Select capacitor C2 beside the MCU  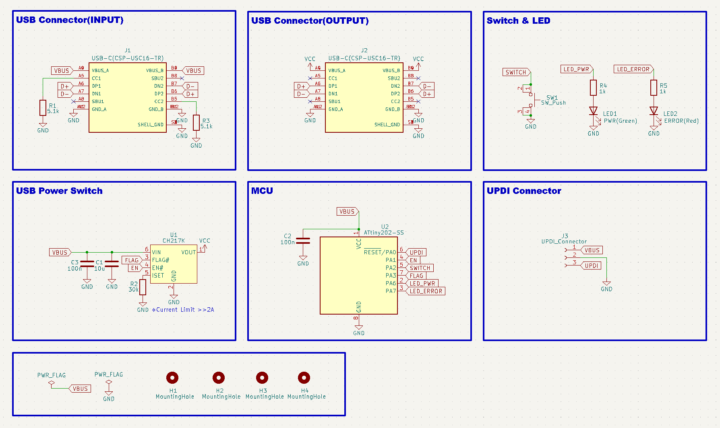pos(302,240)
